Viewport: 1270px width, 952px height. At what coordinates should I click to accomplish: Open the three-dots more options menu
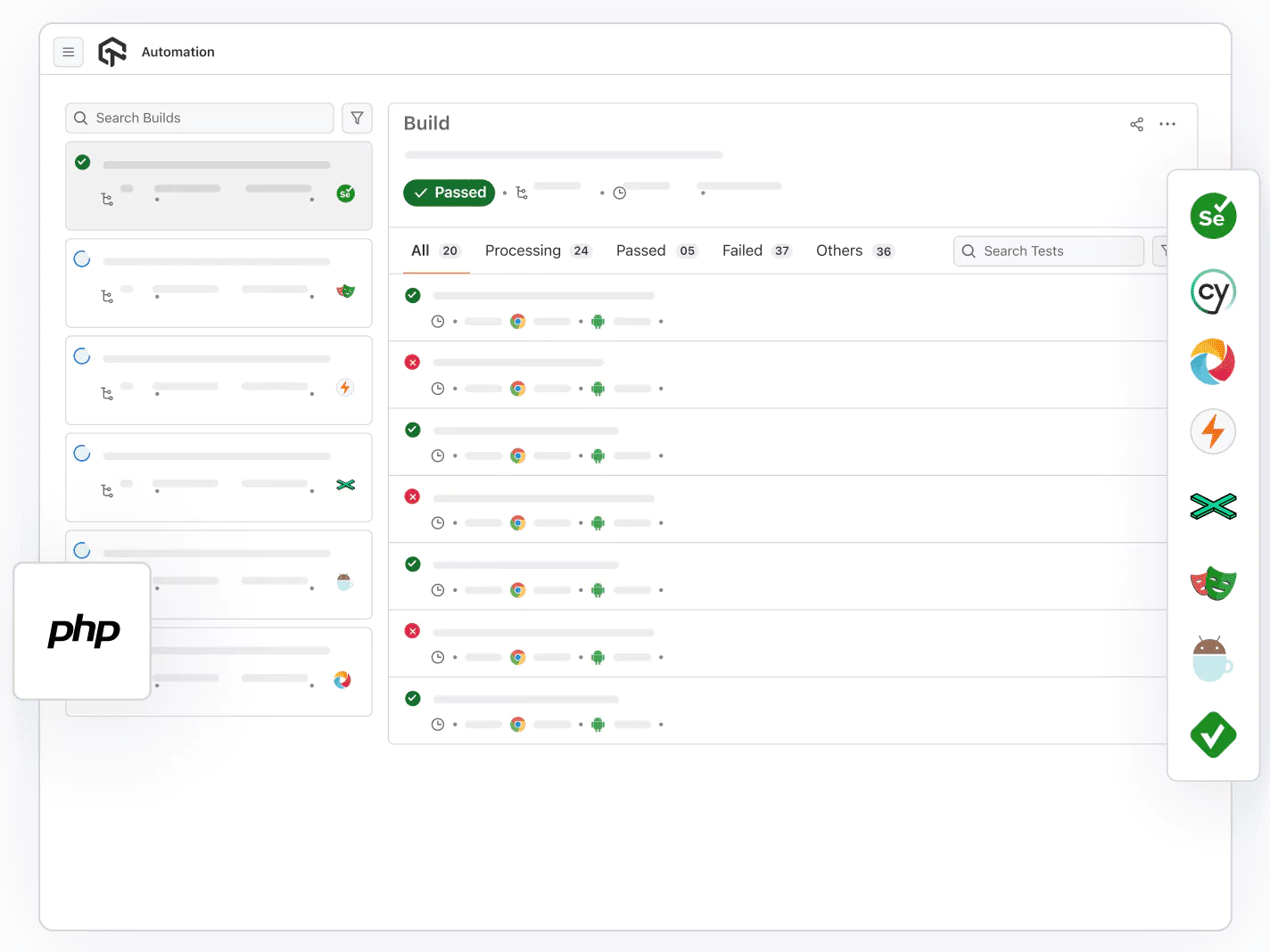pyautogui.click(x=1167, y=124)
